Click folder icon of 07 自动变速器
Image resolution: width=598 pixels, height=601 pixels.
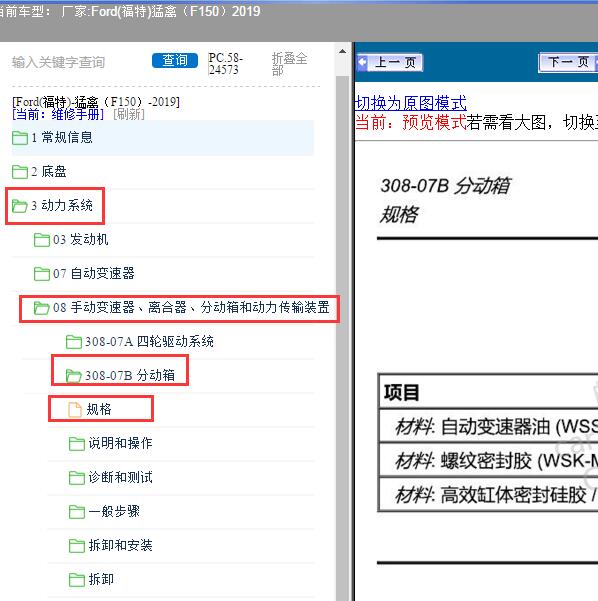42,274
